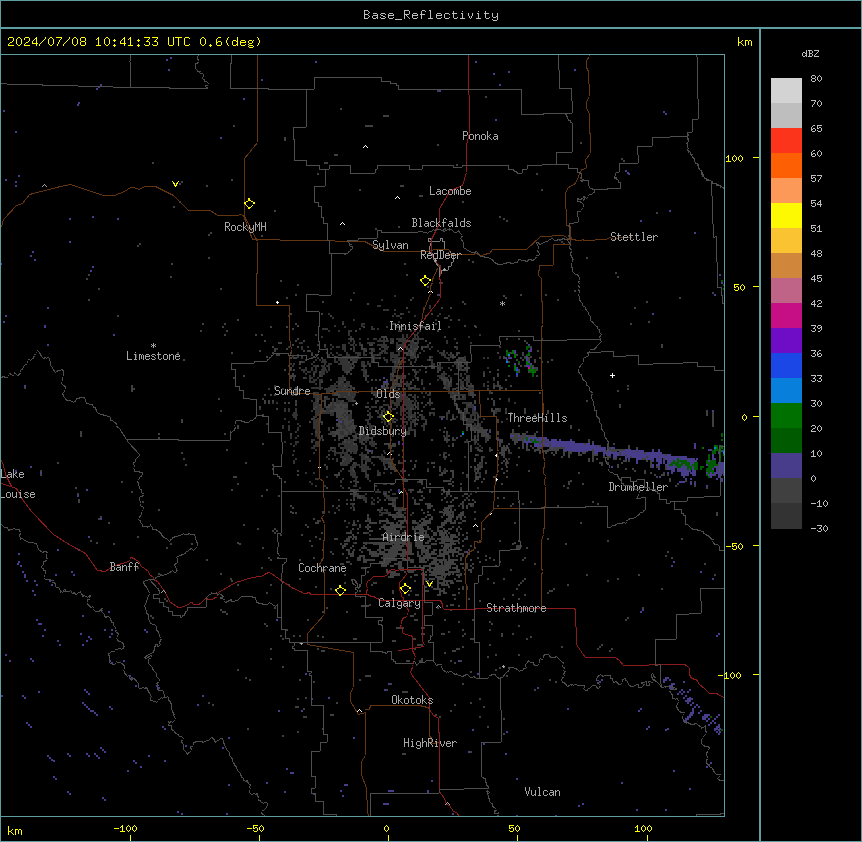Click the -100 tick on bottom axis

[125, 828]
